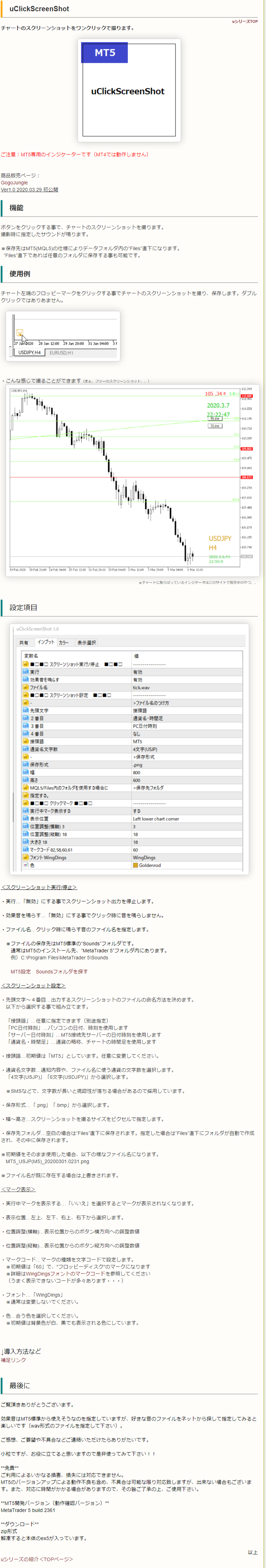The image size is (266, 1568).
Task: Click the ab icon beside the 接頭語 row
Action: 26,741
